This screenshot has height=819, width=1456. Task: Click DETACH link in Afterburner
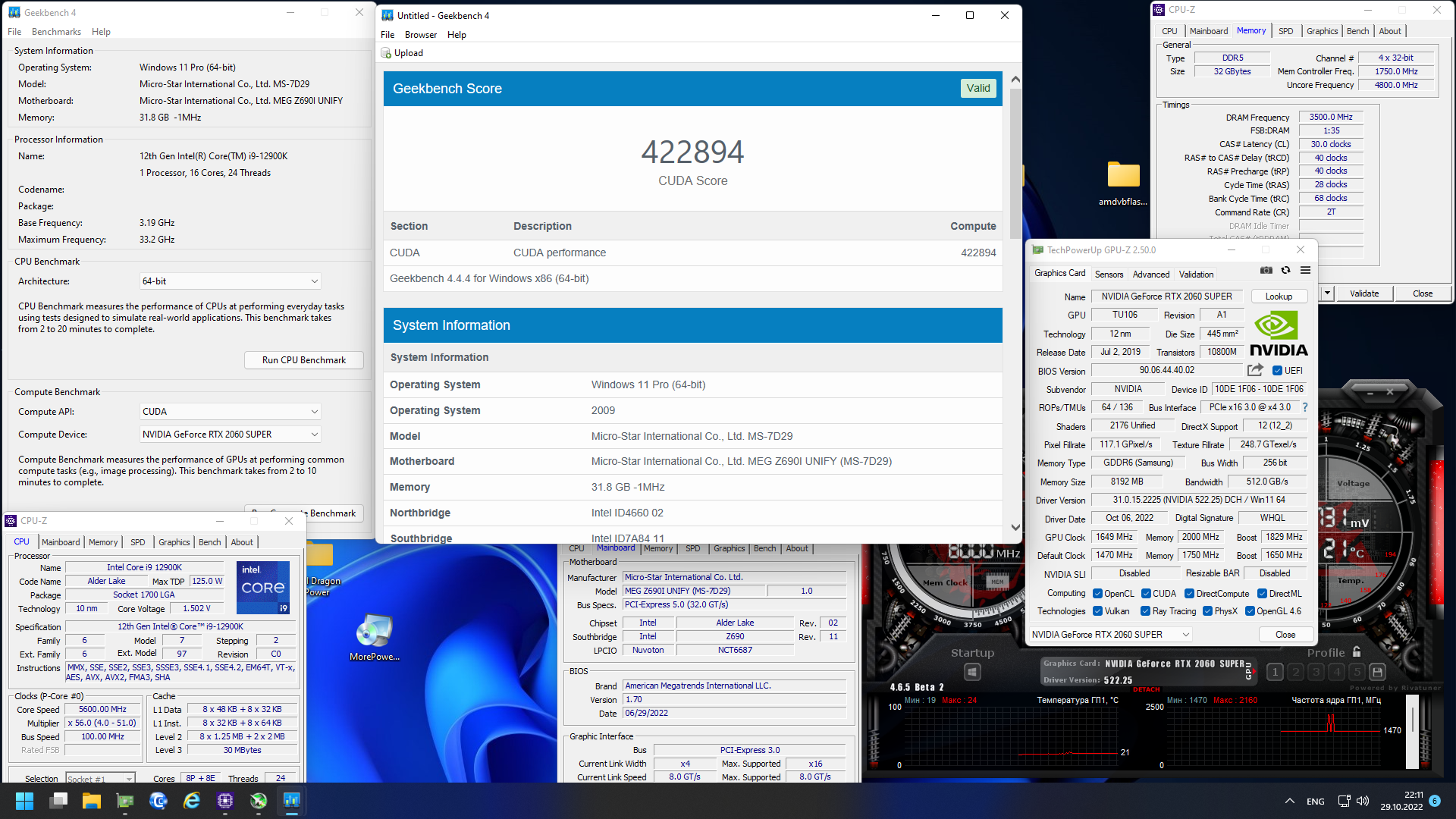click(x=1146, y=689)
